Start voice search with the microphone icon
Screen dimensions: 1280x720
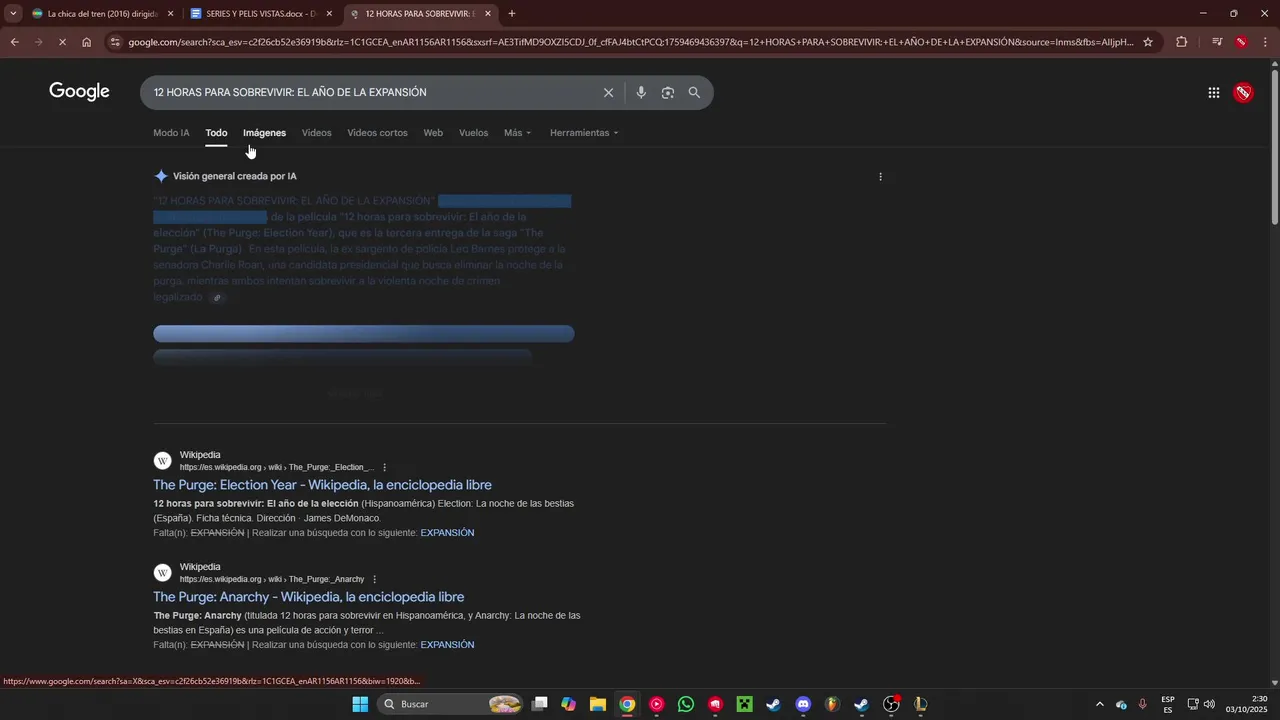(x=641, y=92)
